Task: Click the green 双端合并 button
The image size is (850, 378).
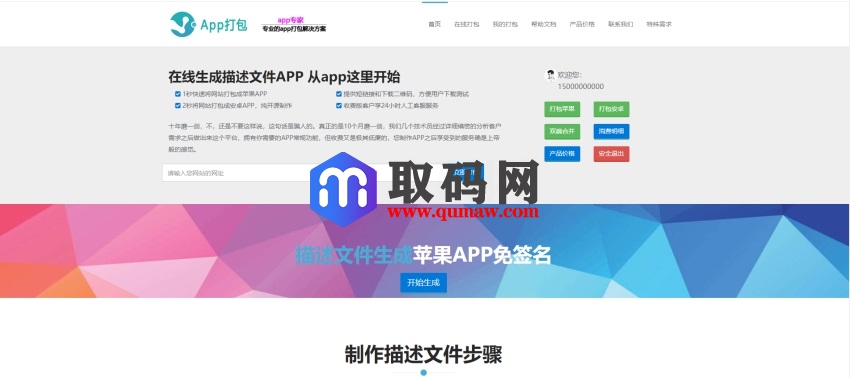Action: pyautogui.click(x=562, y=131)
